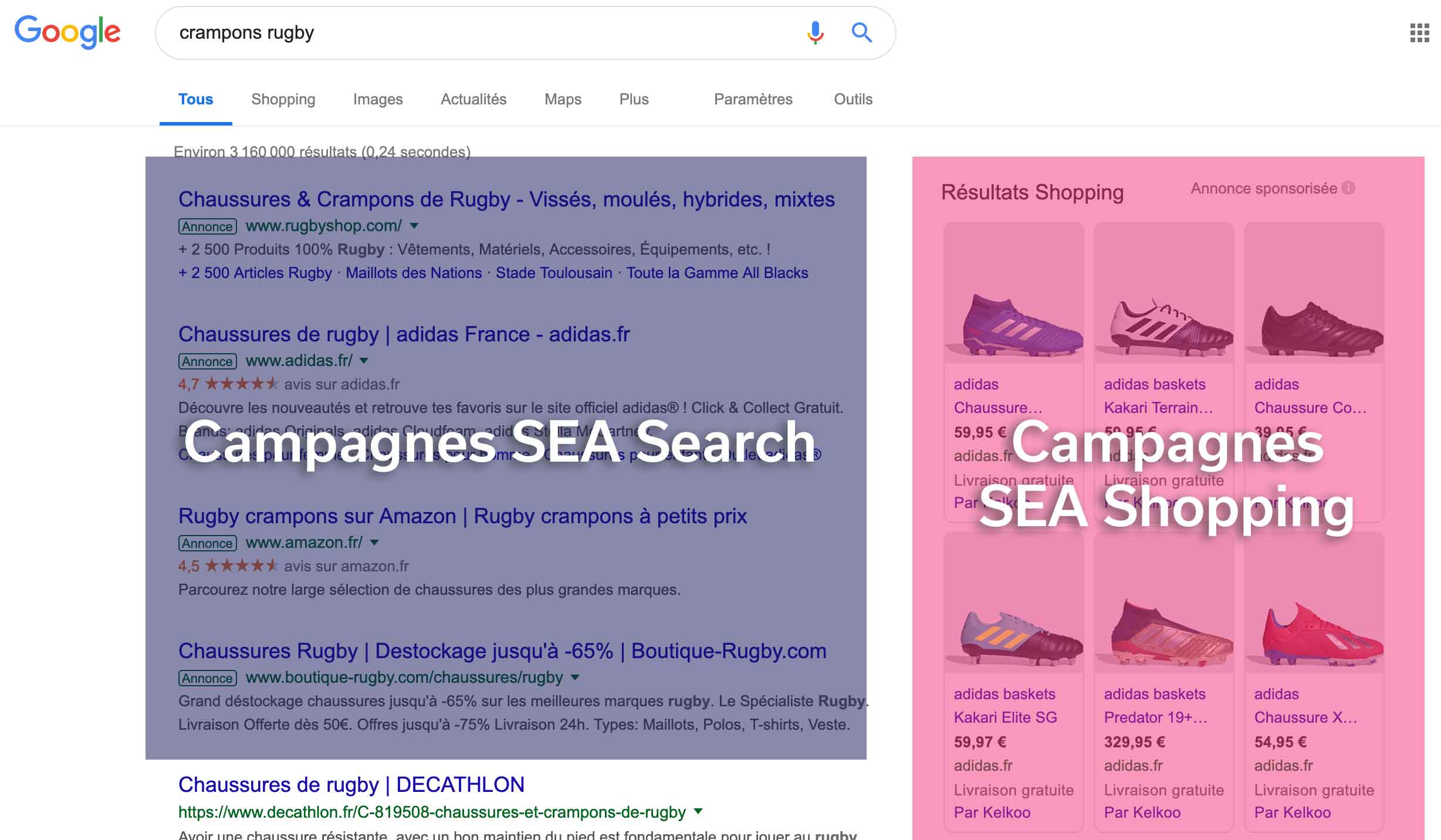Select the Tous tab

point(195,99)
